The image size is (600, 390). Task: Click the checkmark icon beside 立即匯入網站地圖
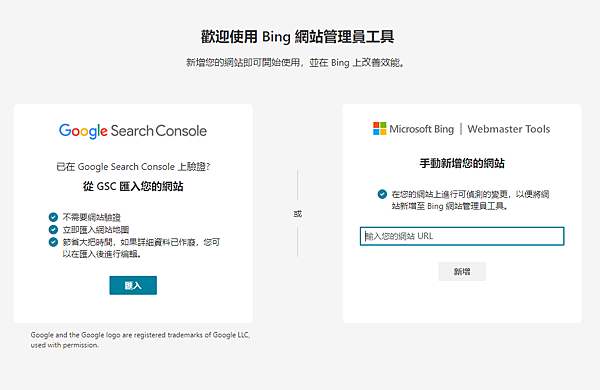53,230
